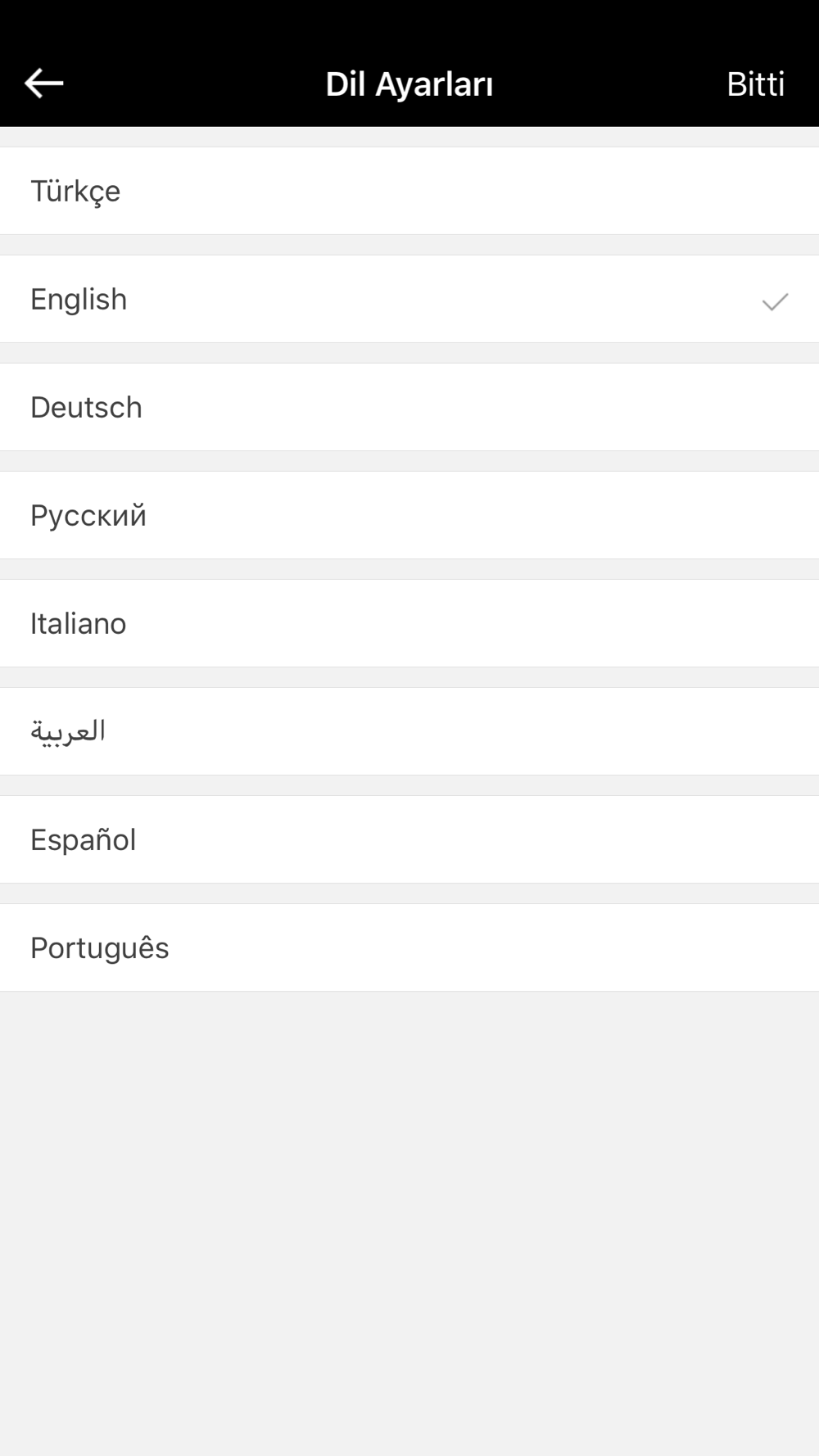Screen dimensions: 819x1456
Task: Choose the English language option
Action: tap(409, 299)
